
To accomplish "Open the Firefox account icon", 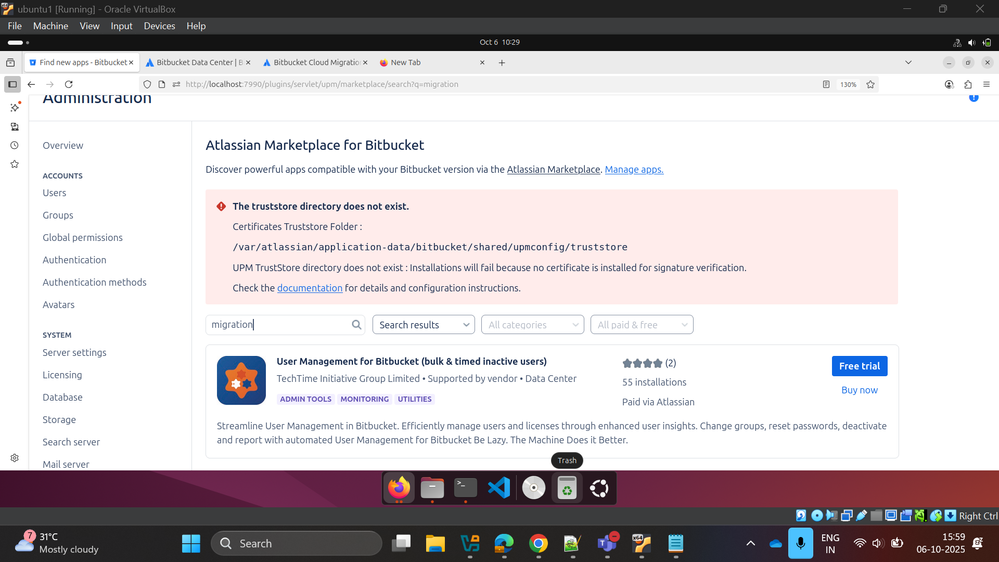I will 949,84.
